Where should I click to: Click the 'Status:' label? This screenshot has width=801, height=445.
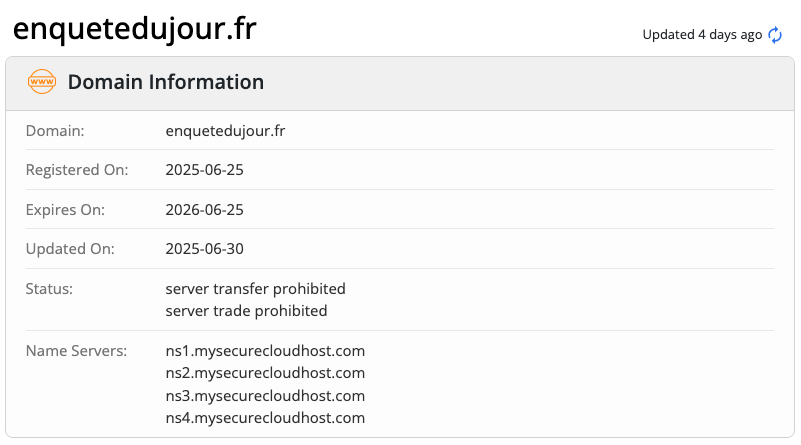point(50,289)
